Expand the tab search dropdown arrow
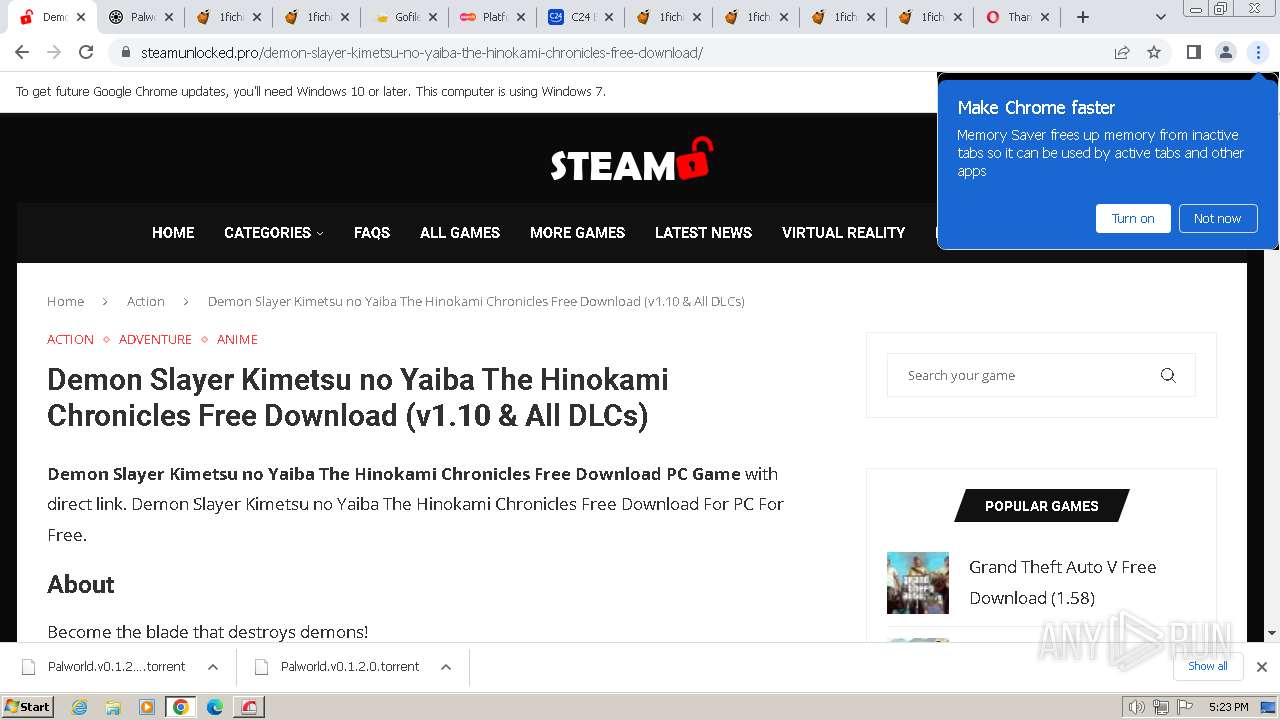 tap(1160, 17)
